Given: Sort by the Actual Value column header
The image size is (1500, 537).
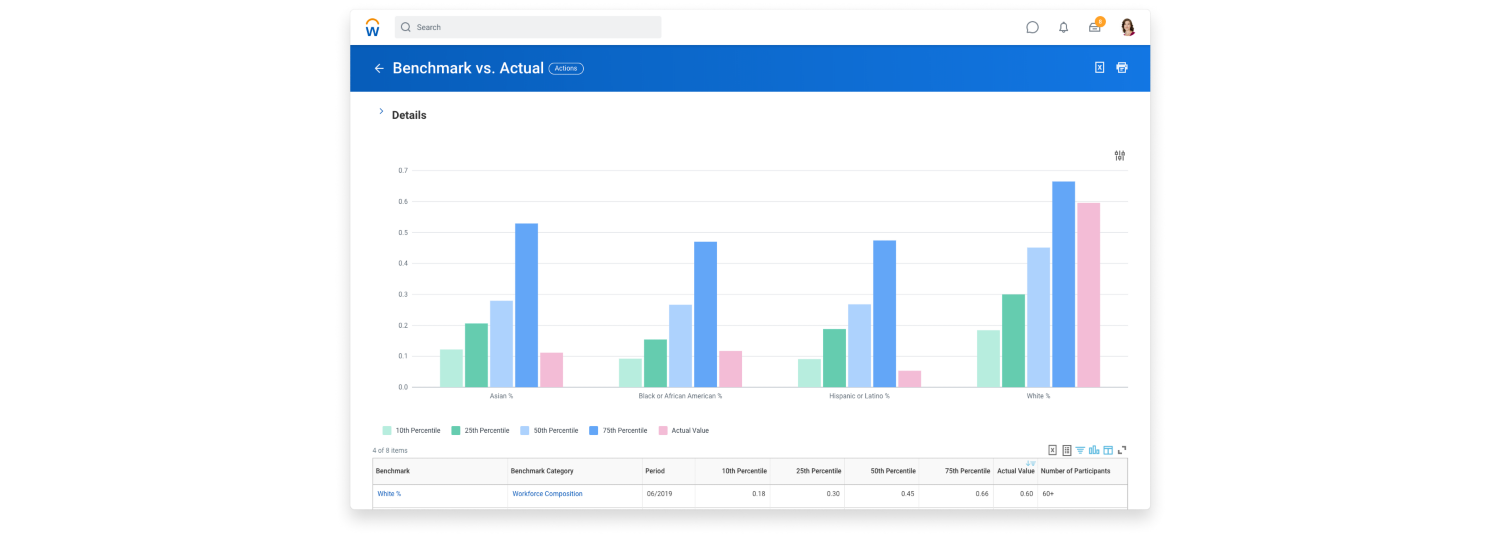Looking at the screenshot, I should 1015,471.
